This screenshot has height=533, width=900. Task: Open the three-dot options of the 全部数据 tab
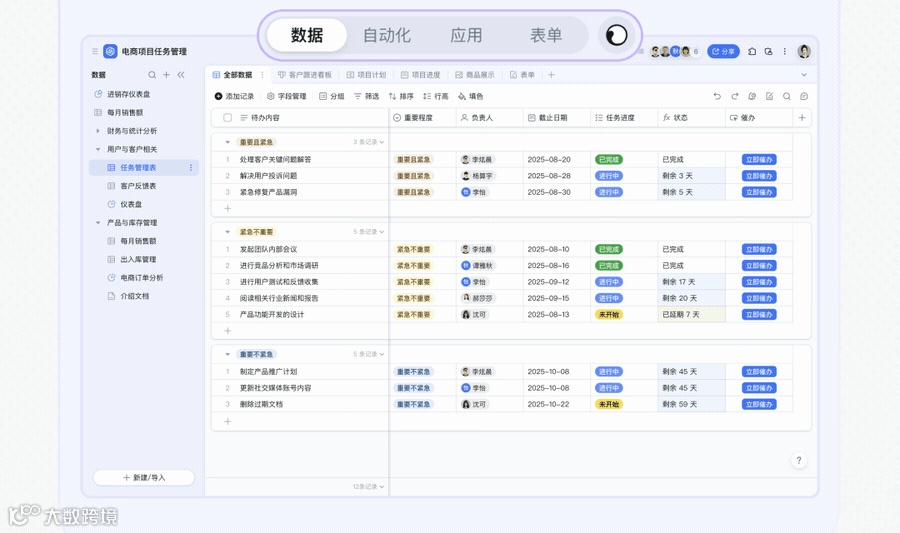(262, 75)
